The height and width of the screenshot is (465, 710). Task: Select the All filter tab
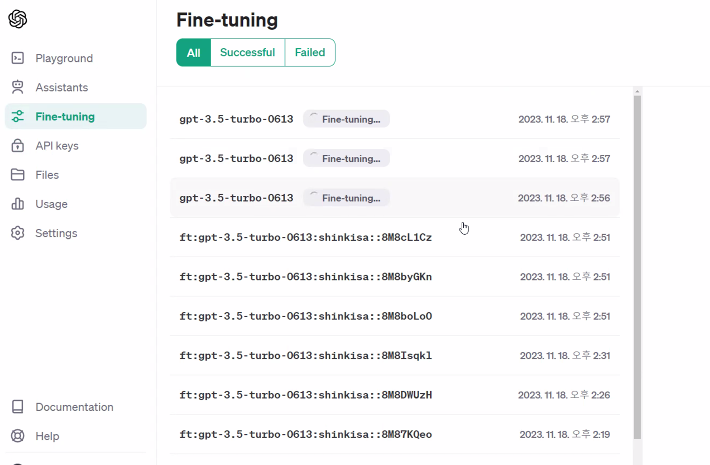[193, 53]
